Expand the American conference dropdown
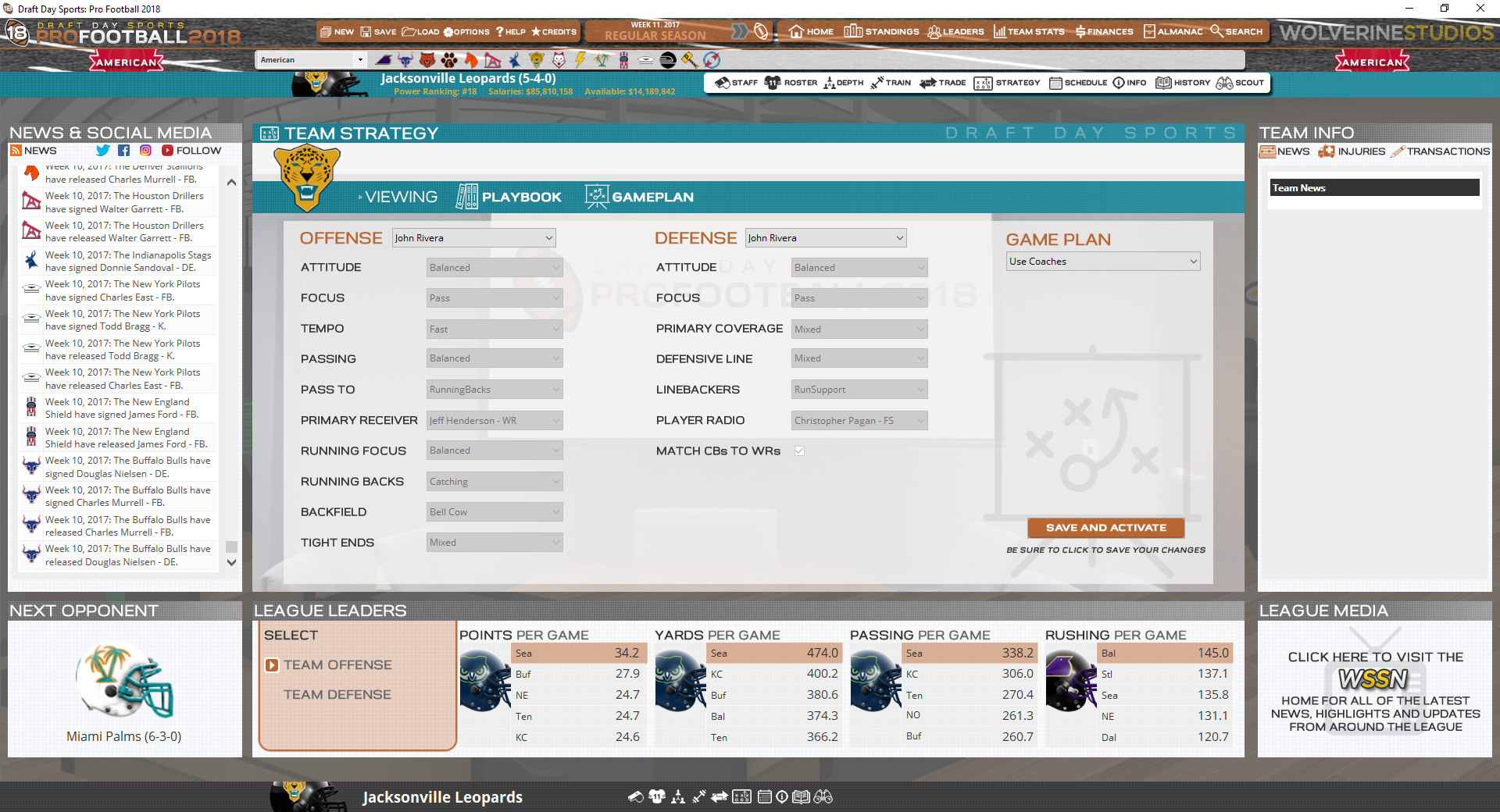 311,59
